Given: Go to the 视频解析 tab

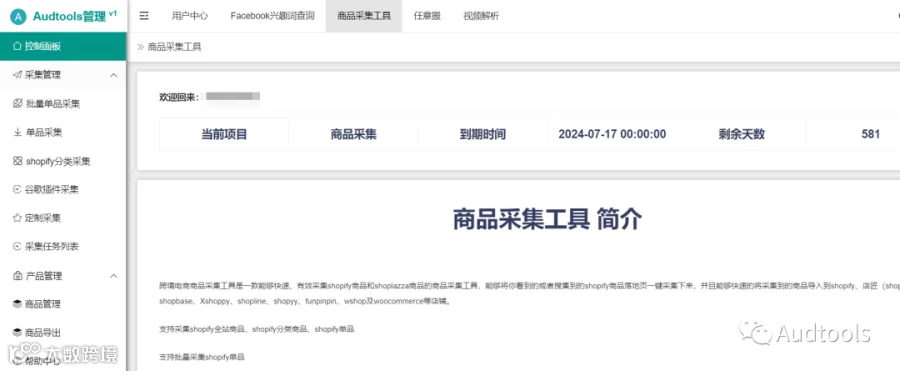Looking at the screenshot, I should (x=481, y=16).
